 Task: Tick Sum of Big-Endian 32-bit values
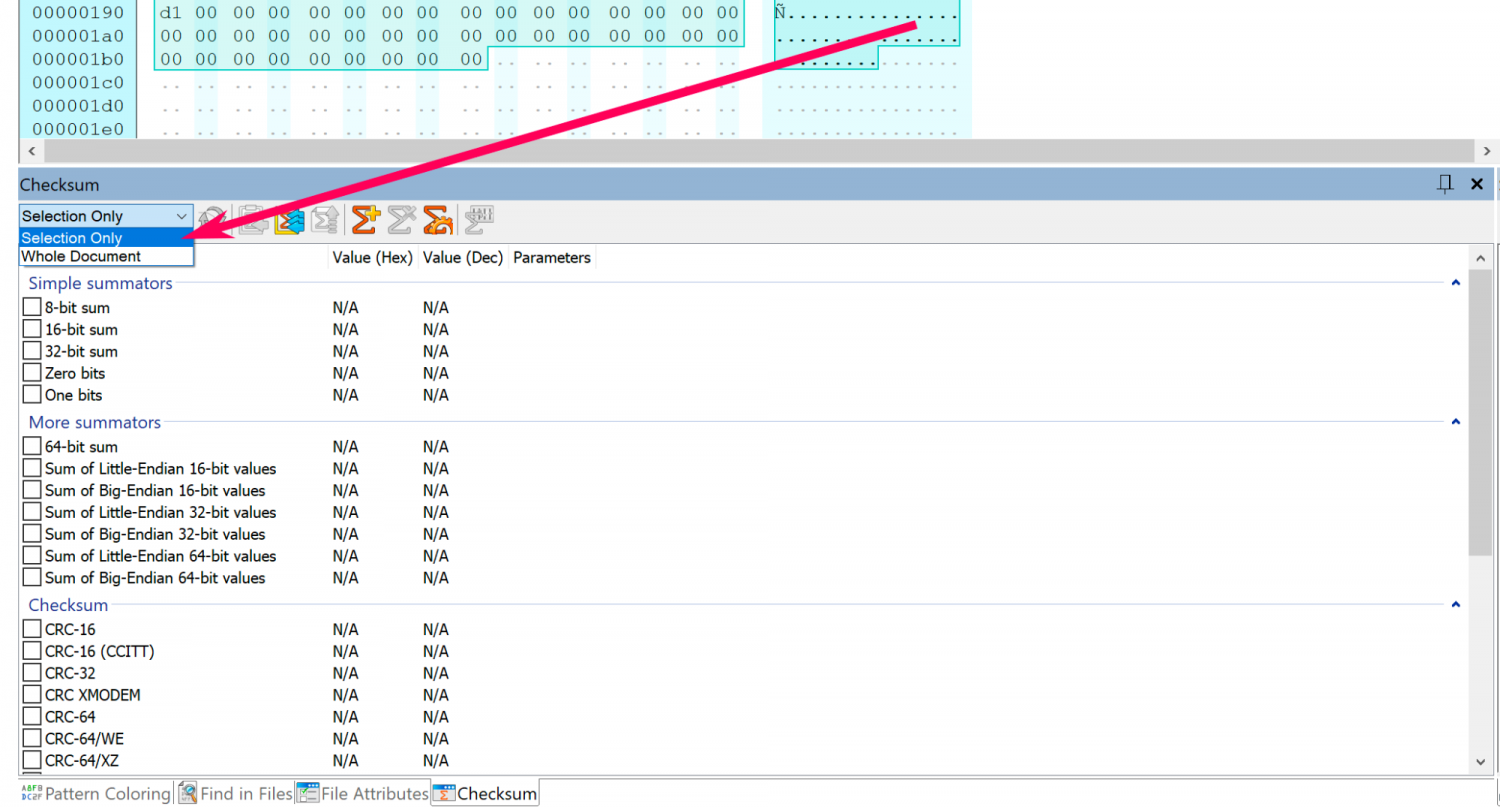coord(32,534)
